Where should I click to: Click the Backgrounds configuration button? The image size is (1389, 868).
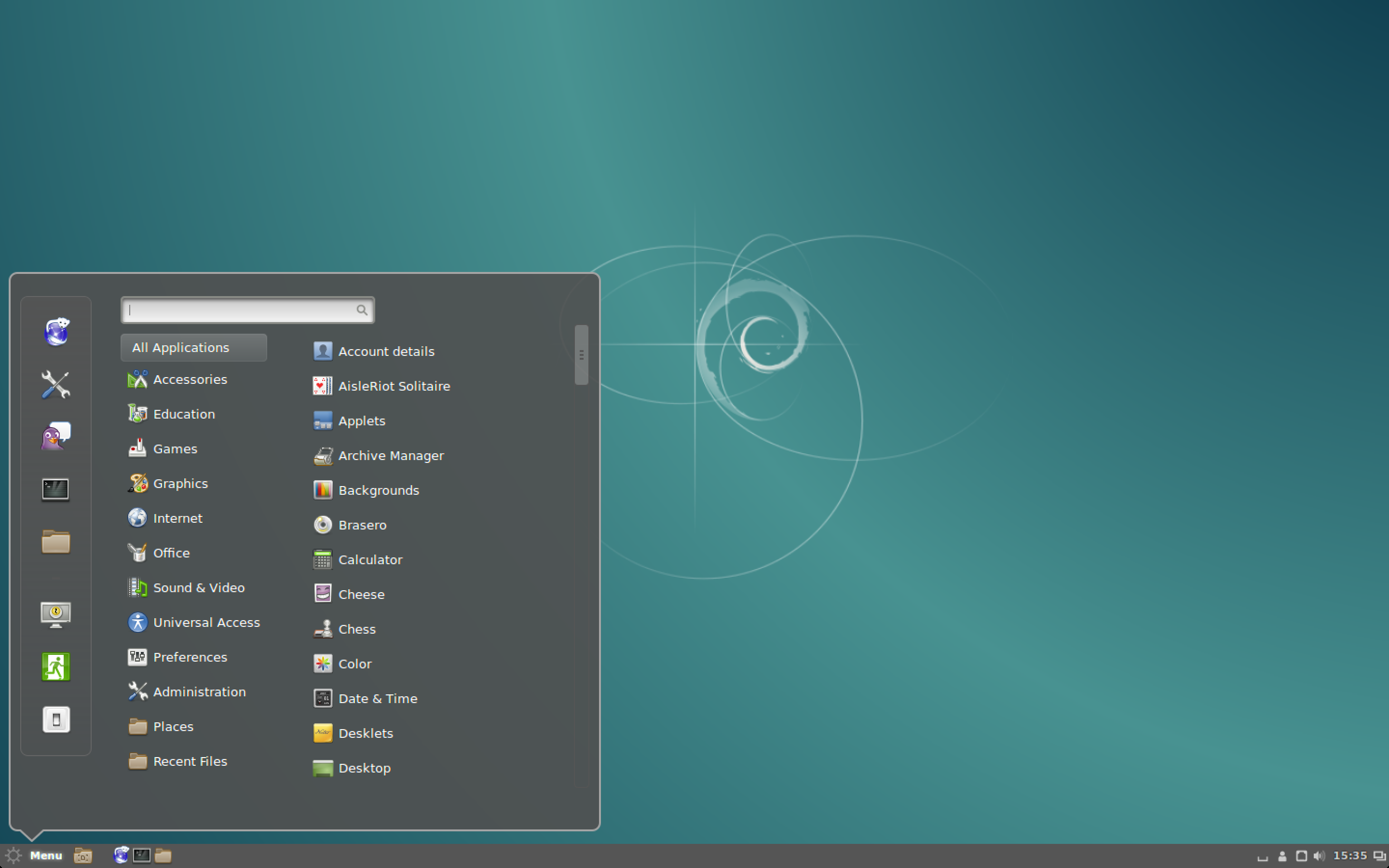tap(378, 489)
